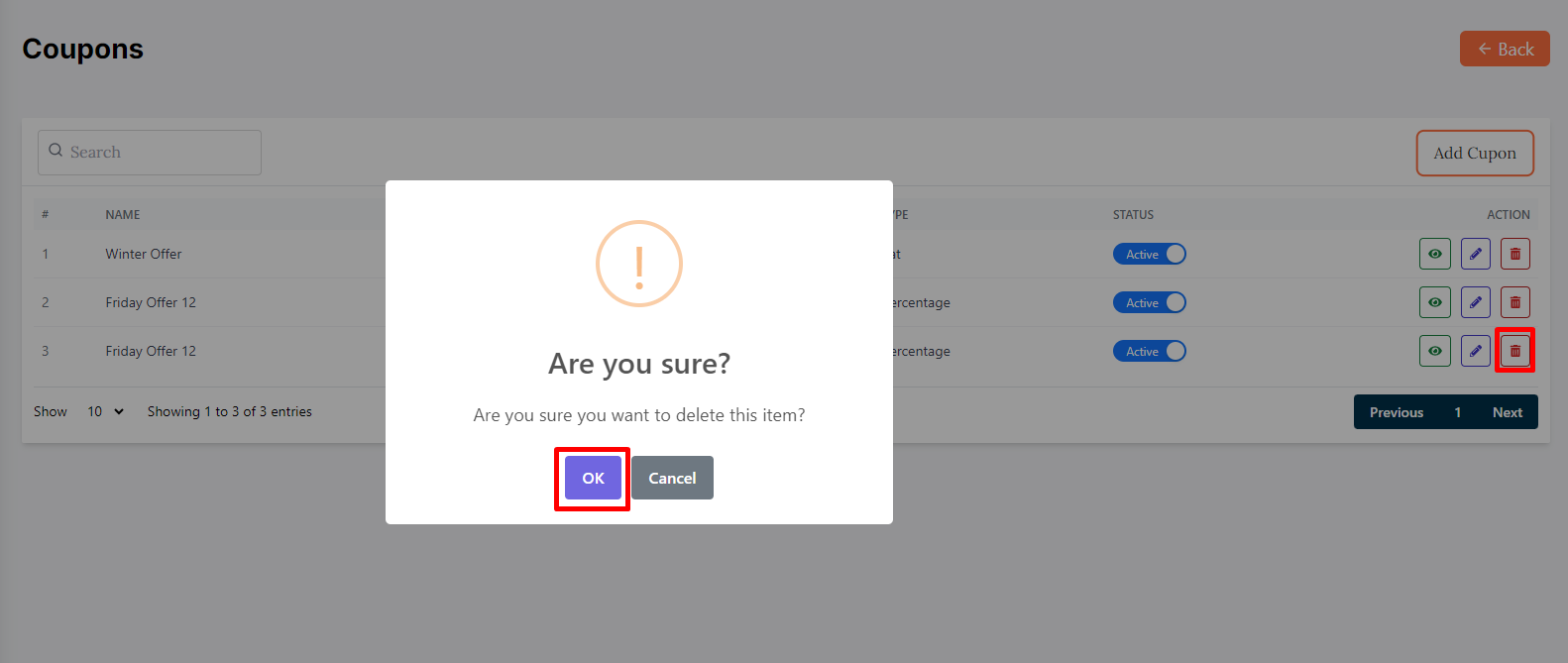
Task: View the Winter Offer coupon details
Action: (1434, 254)
